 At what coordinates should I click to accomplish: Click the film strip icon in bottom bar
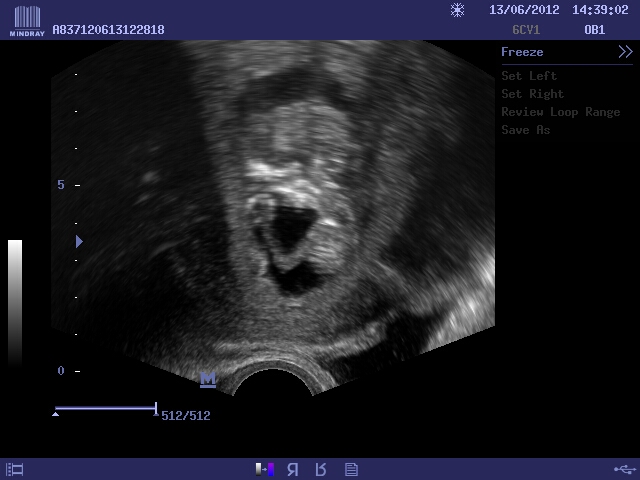(x=15, y=469)
